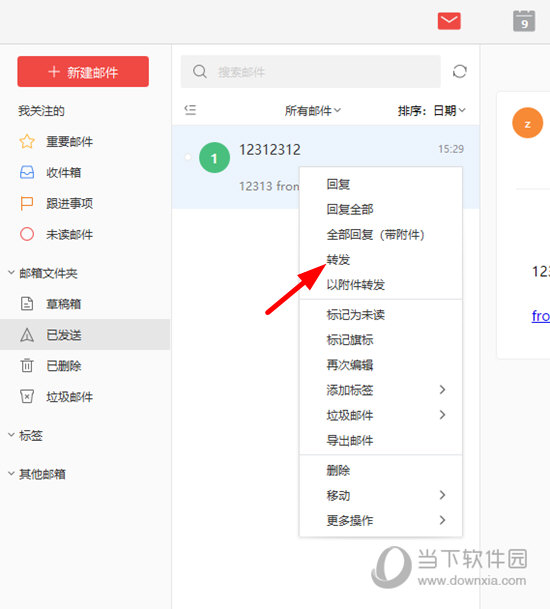Screen dimensions: 550x609
Task: Click the refresh mail list icon
Action: point(459,71)
